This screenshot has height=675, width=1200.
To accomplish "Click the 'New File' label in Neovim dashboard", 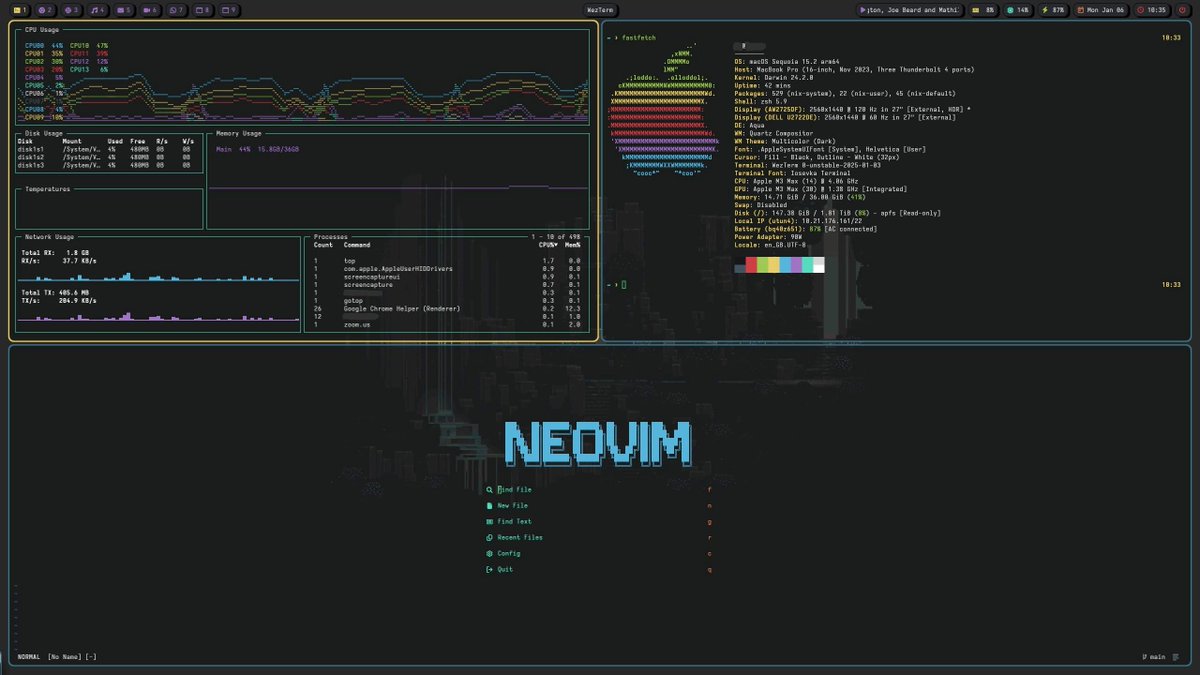I will [x=512, y=506].
